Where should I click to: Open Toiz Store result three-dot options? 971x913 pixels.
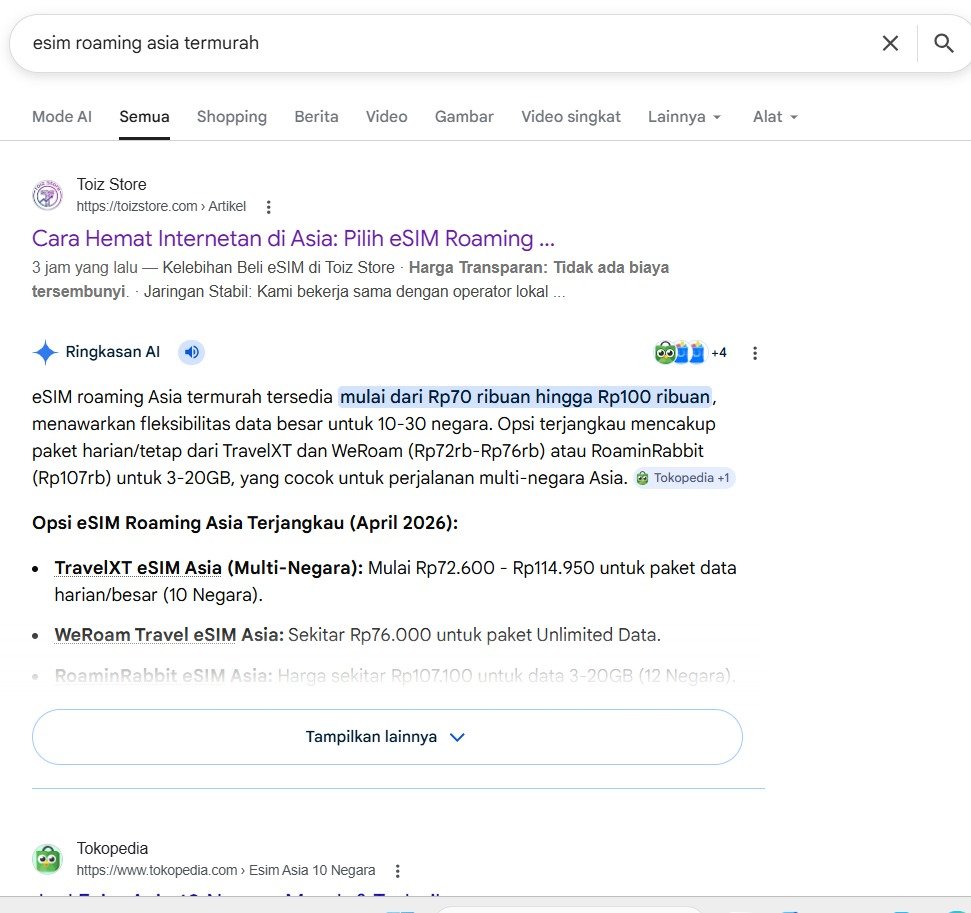[268, 207]
